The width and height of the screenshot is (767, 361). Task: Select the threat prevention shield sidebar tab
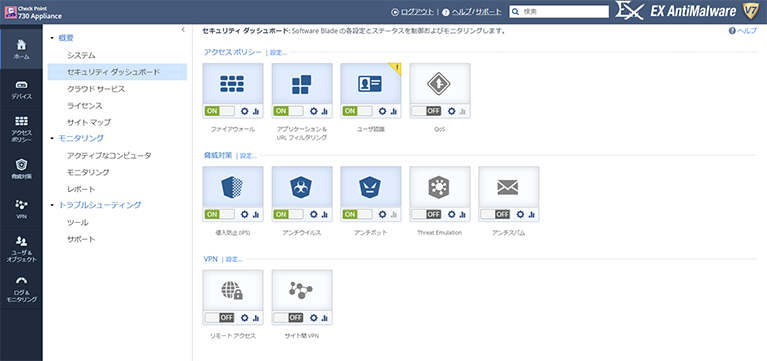pyautogui.click(x=21, y=169)
